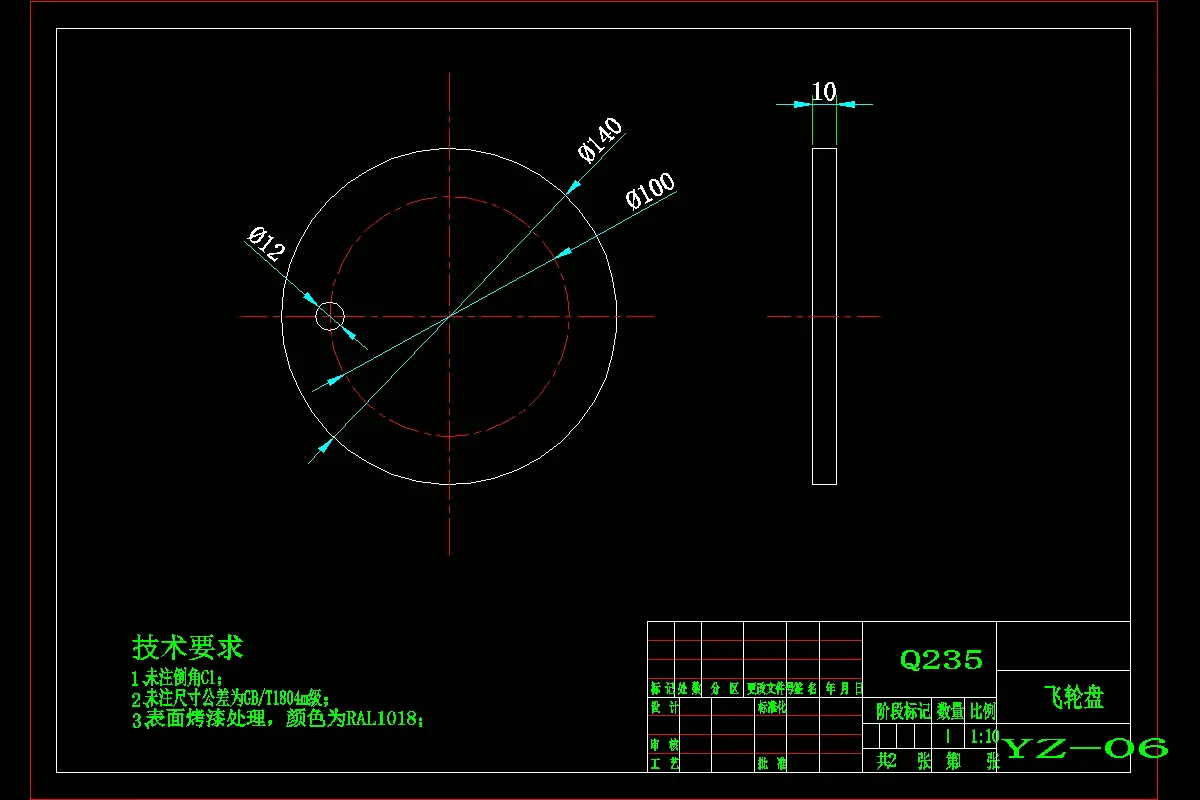
Task: Click the note line mentioning RAL1018
Action: [x=278, y=718]
